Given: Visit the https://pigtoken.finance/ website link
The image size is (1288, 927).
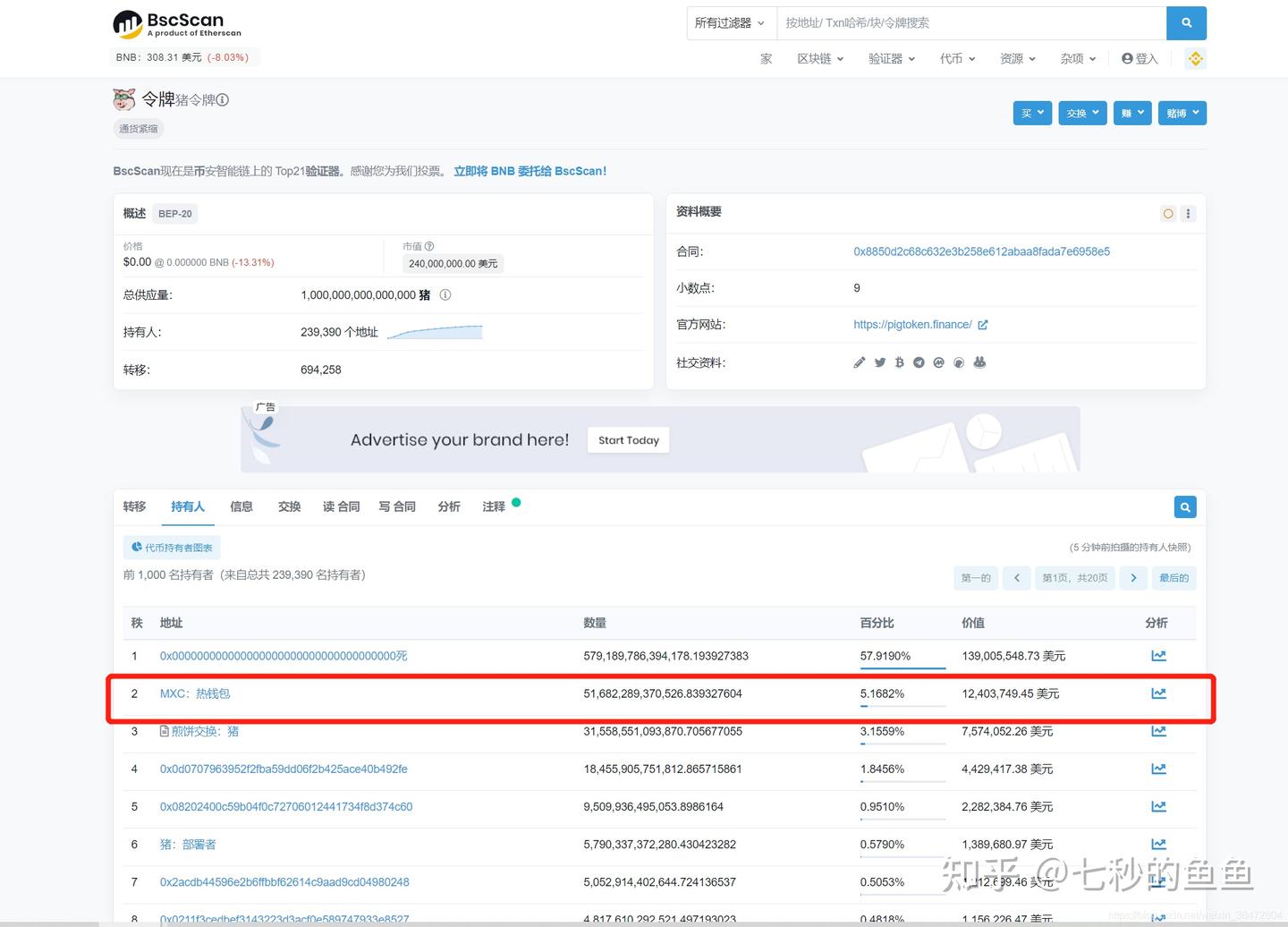Looking at the screenshot, I should click(x=912, y=325).
